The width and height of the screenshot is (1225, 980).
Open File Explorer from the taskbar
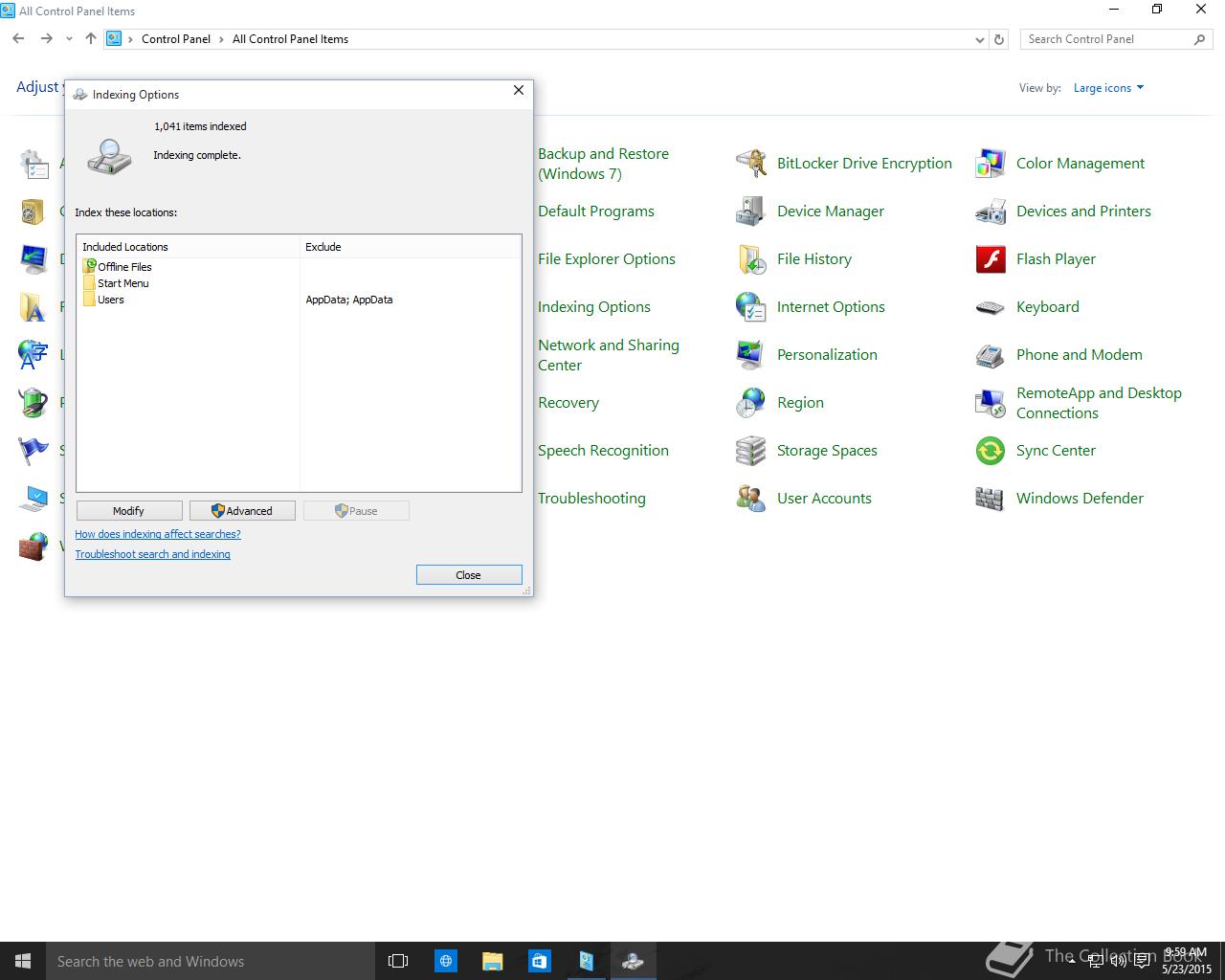tap(492, 961)
